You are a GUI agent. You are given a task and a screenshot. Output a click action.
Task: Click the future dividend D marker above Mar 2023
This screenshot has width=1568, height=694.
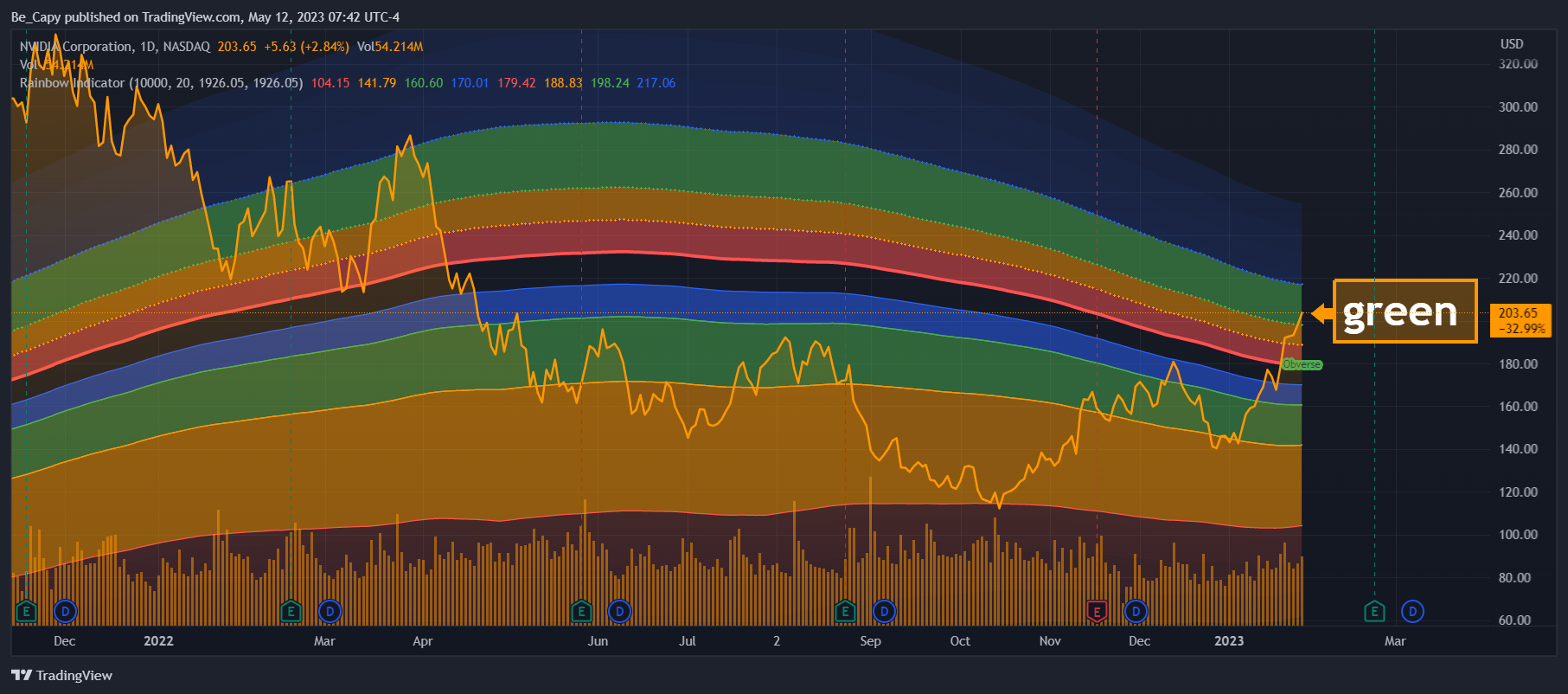click(x=1412, y=612)
